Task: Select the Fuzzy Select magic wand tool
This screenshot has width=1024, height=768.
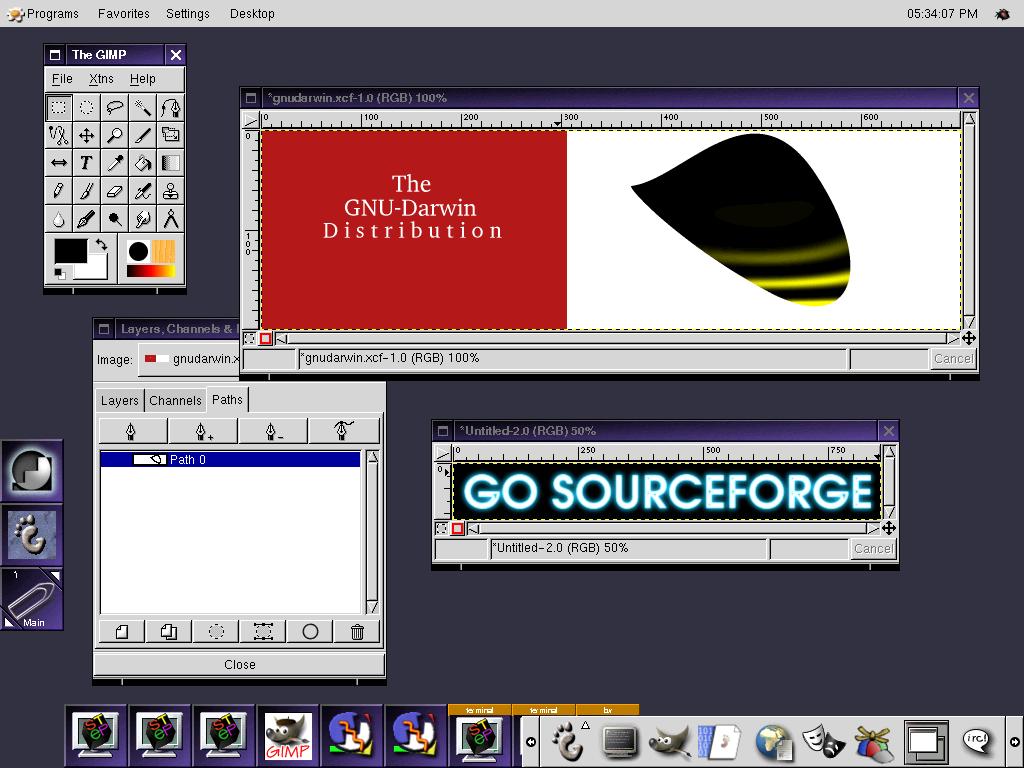Action: coord(143,107)
